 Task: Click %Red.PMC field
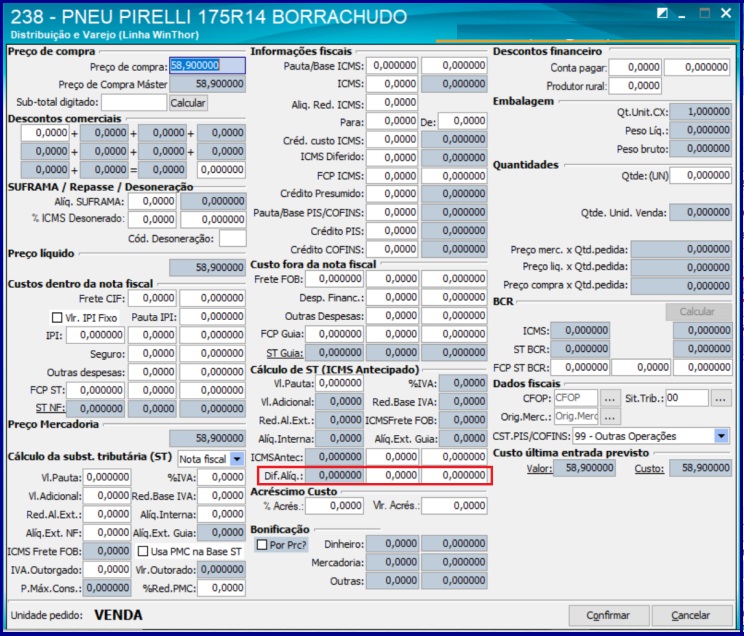pos(222,588)
